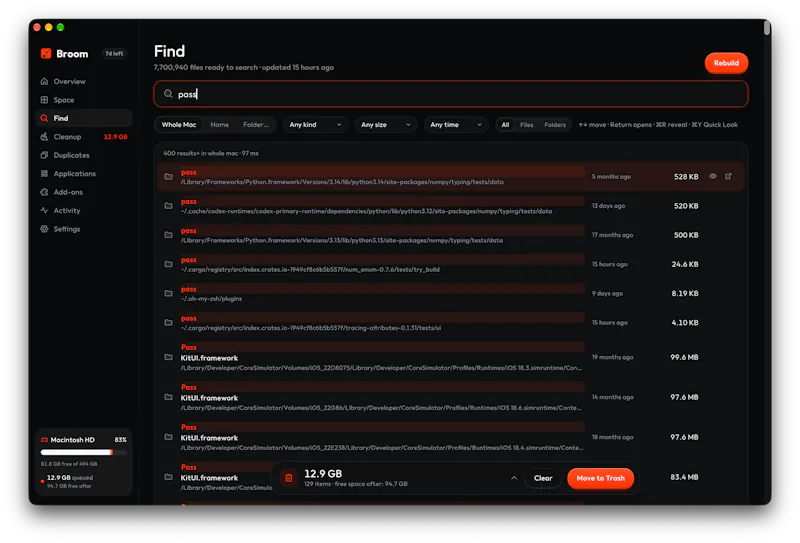Click the folder icon of the 520 KB result
The image size is (800, 543).
[x=168, y=206]
